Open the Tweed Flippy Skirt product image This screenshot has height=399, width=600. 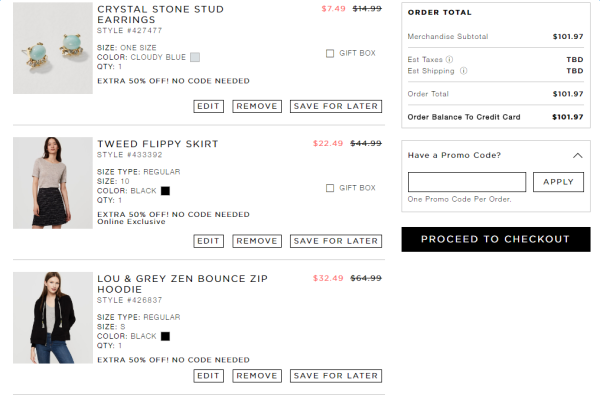tap(53, 183)
